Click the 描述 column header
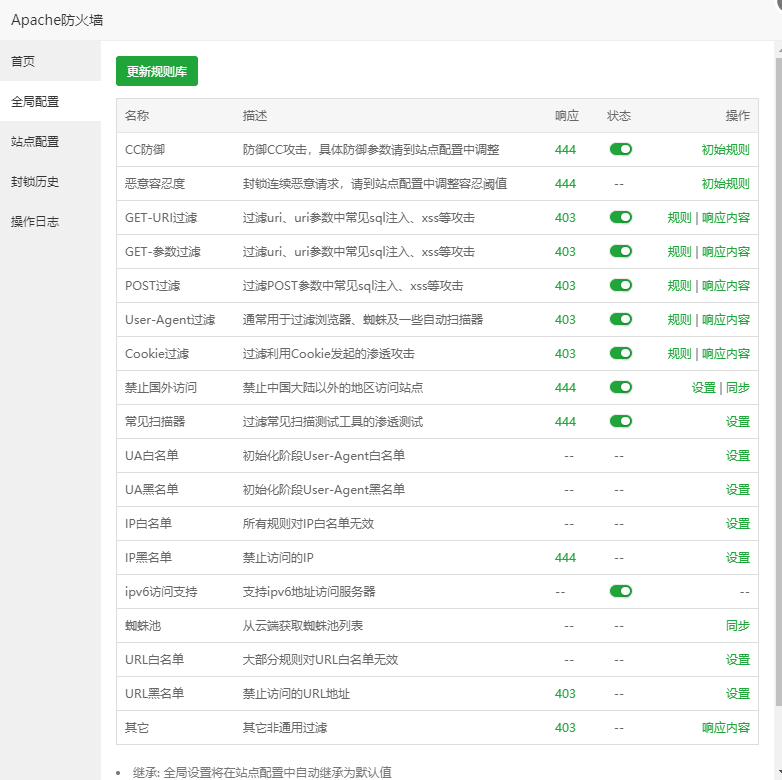This screenshot has height=780, width=782. click(255, 116)
